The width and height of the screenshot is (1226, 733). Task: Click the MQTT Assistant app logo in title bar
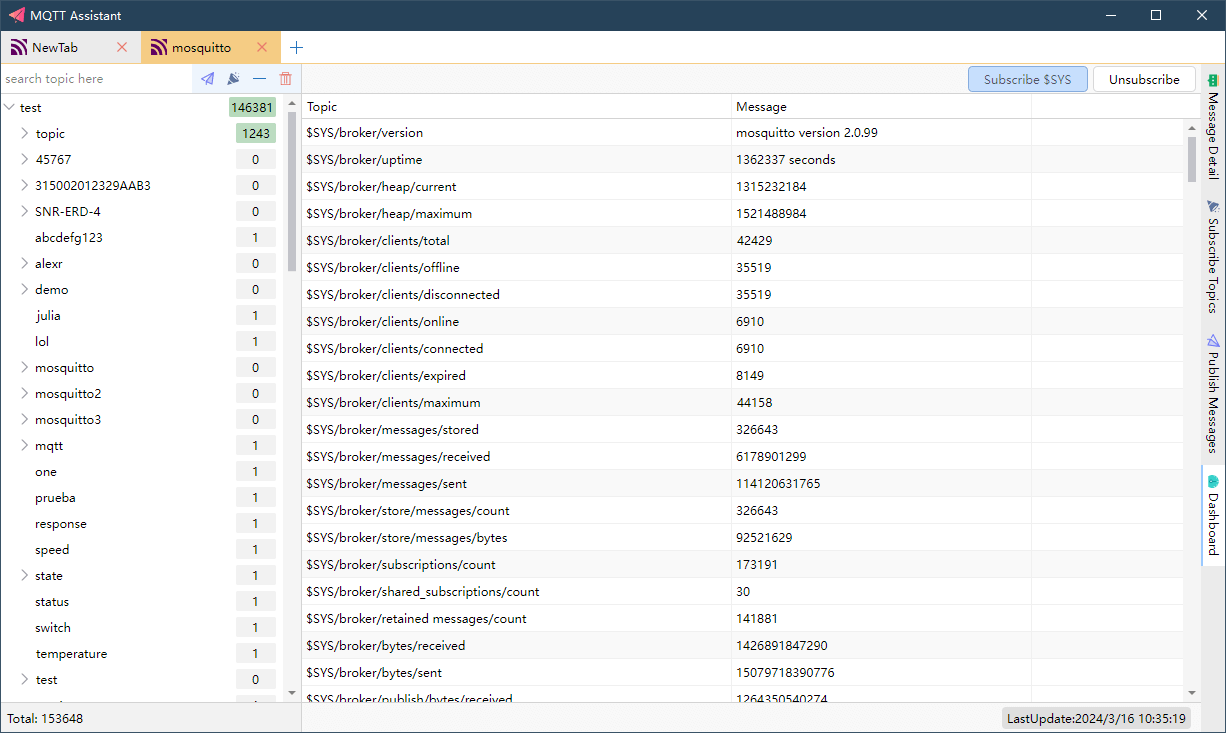pos(16,15)
